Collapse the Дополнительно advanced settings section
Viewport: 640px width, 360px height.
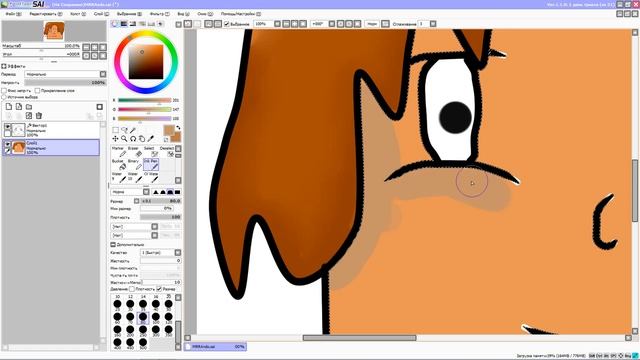point(113,244)
